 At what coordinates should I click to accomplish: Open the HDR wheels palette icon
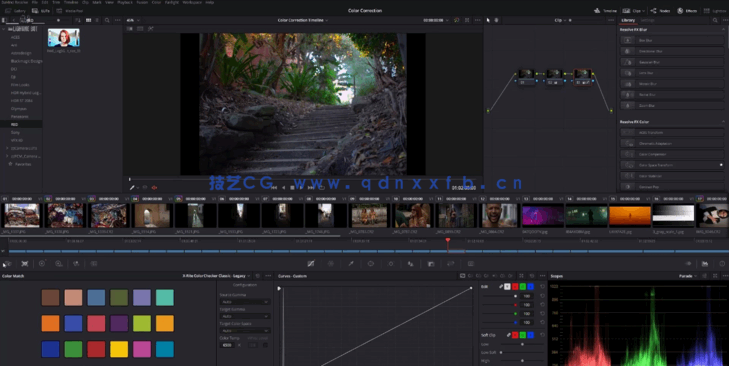tap(59, 264)
